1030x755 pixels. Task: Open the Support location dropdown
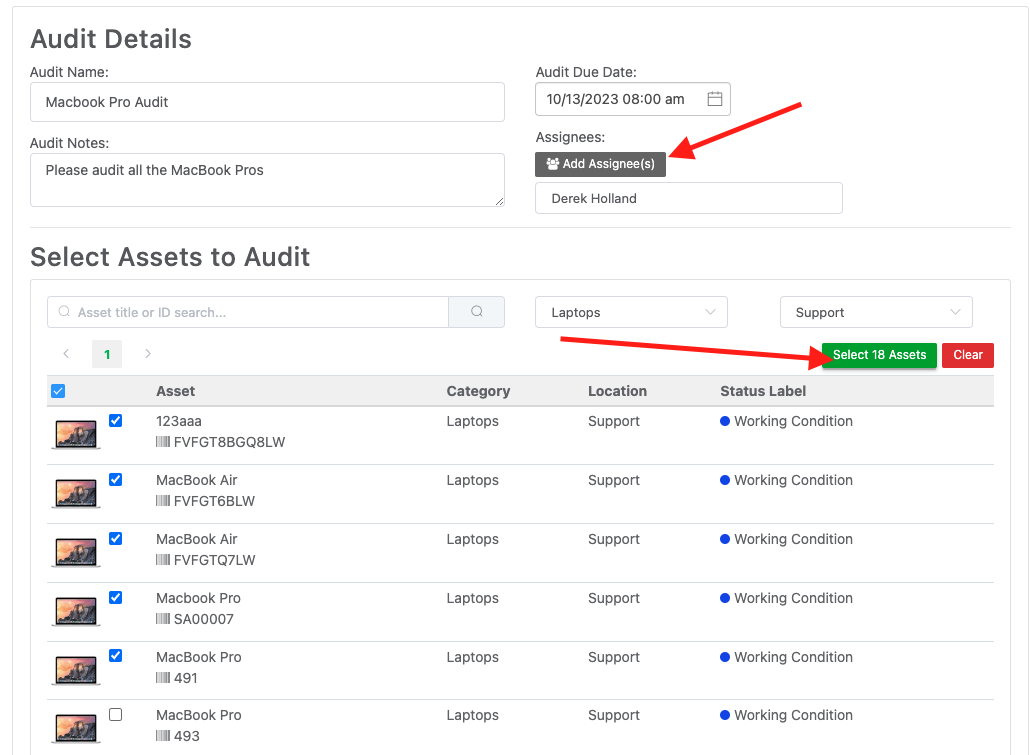click(876, 312)
